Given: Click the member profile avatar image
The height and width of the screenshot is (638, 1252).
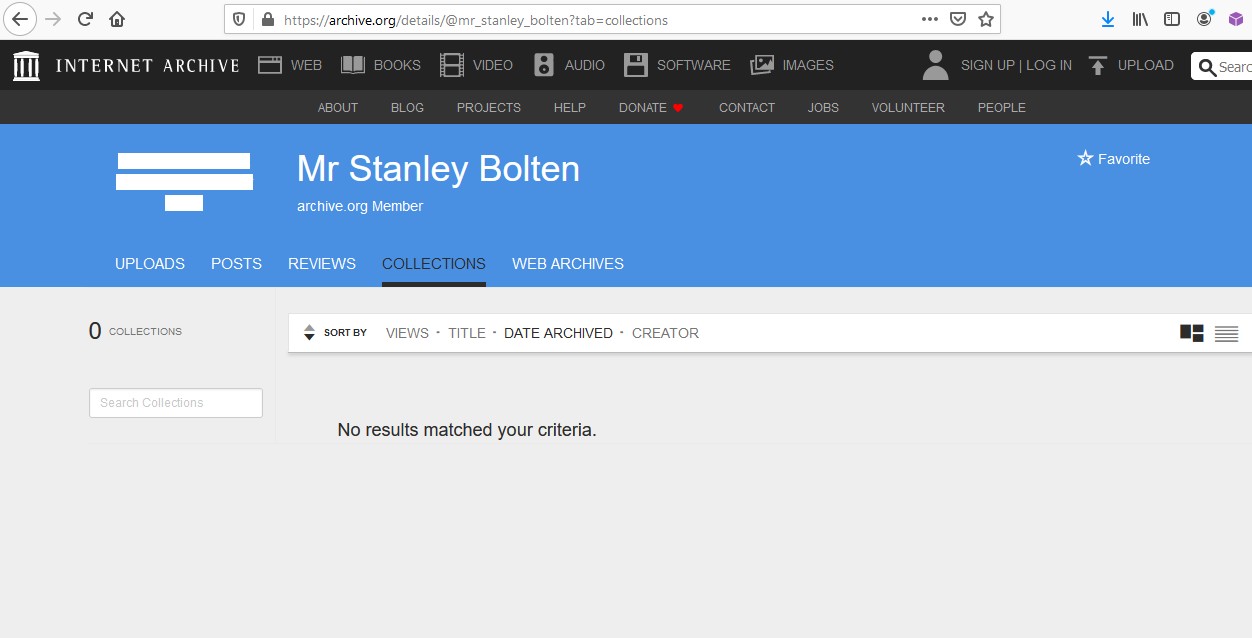Looking at the screenshot, I should [184, 182].
